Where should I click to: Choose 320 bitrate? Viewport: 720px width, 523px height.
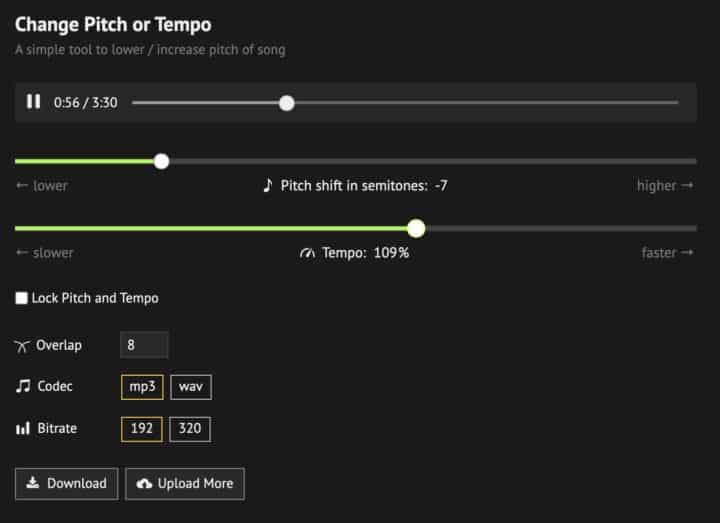coord(190,429)
